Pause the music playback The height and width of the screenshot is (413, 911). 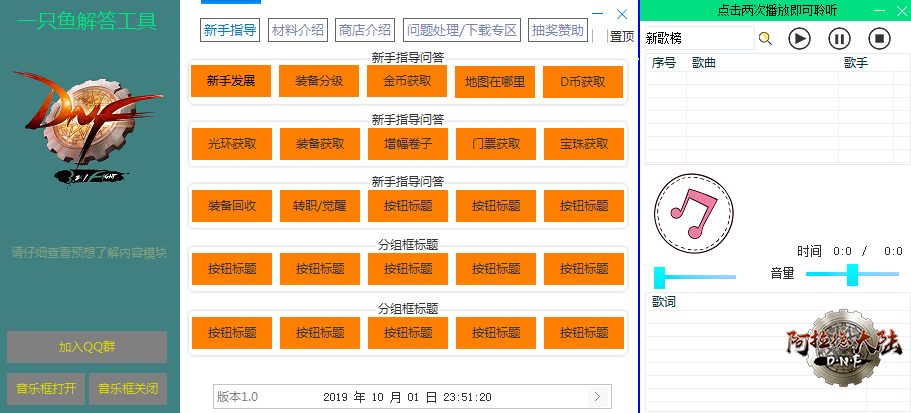839,39
